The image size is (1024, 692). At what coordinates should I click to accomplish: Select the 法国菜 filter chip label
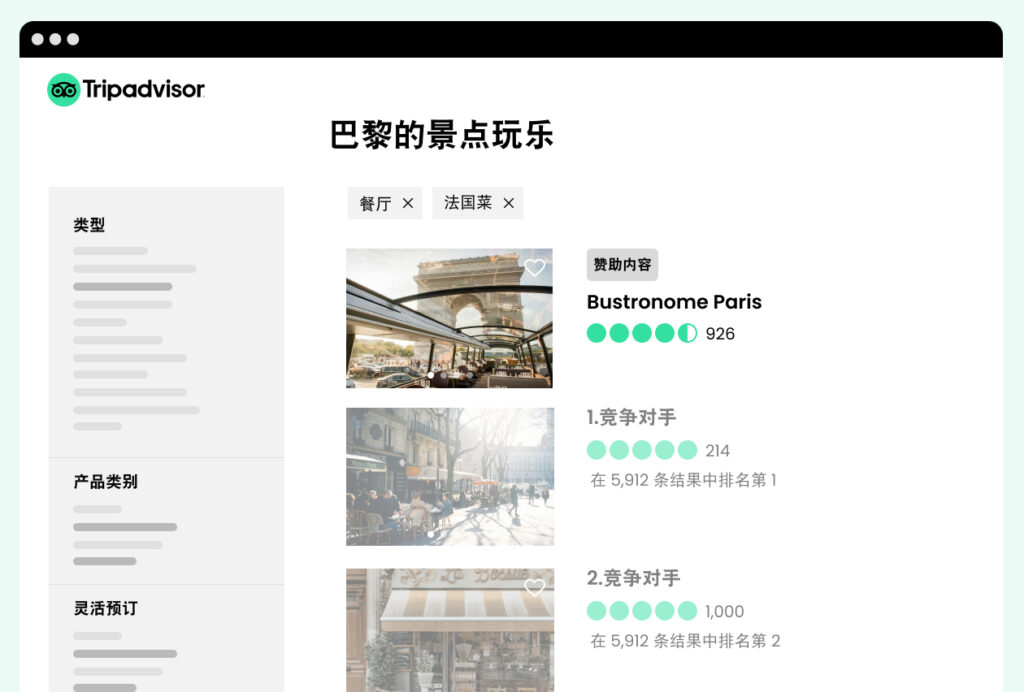point(468,202)
